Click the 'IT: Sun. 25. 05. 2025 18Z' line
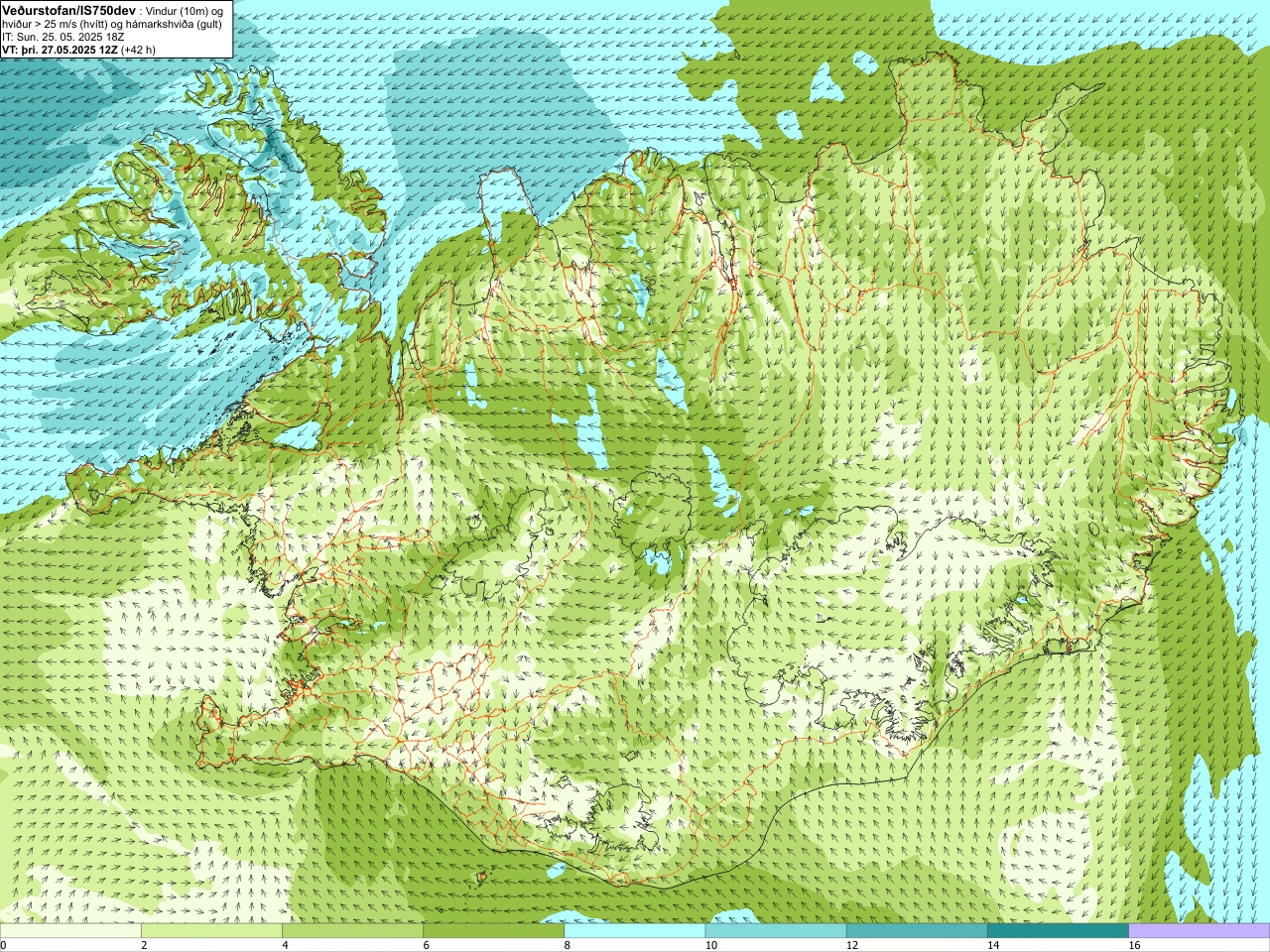The height and width of the screenshot is (952, 1270). pyautogui.click(x=63, y=36)
